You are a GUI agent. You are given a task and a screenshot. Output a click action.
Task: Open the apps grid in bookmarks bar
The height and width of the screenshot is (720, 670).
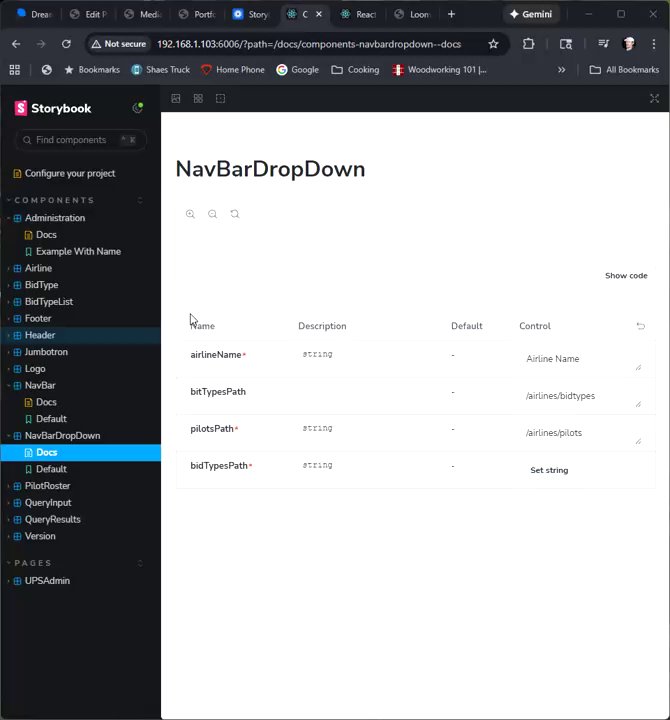(15, 70)
